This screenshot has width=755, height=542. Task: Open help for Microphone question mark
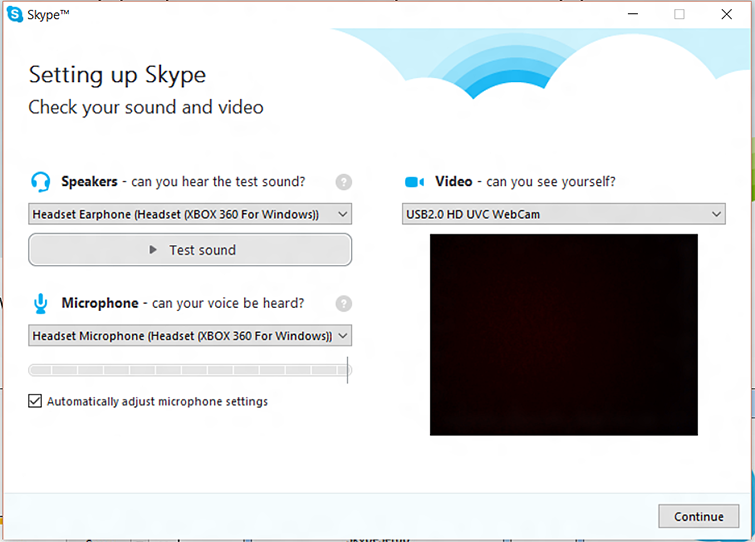[x=343, y=304]
